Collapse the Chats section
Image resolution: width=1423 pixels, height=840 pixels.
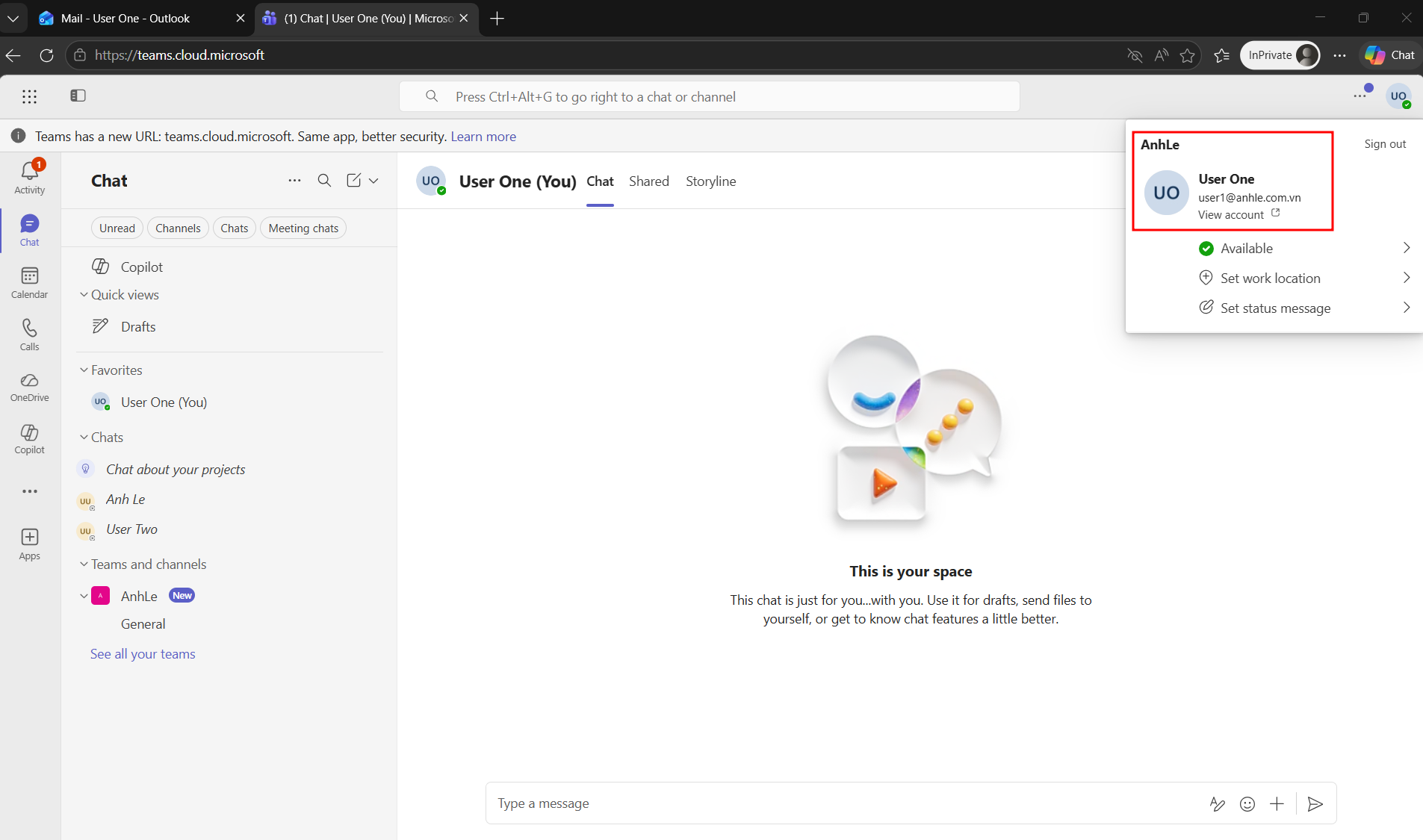(x=84, y=438)
